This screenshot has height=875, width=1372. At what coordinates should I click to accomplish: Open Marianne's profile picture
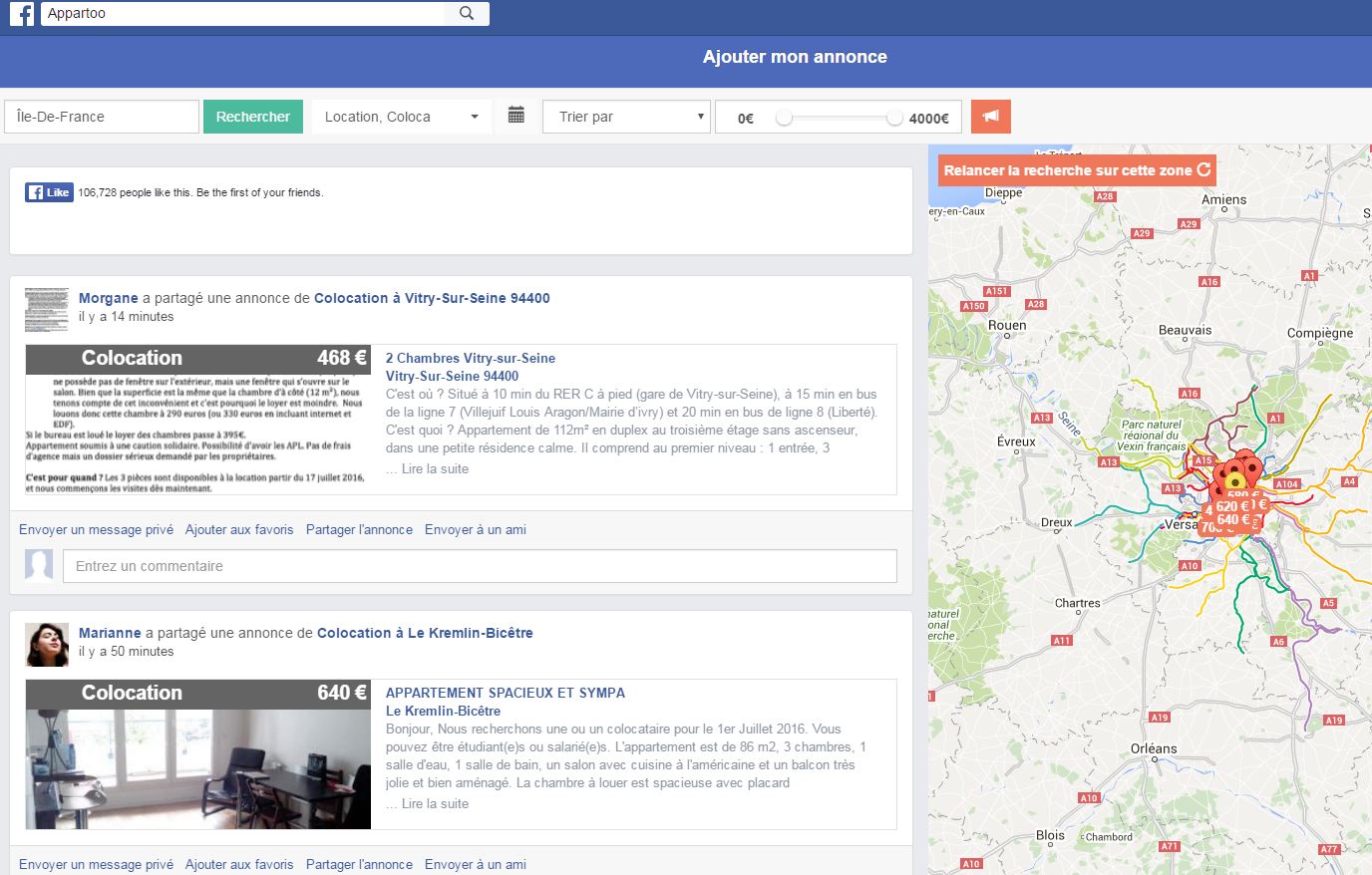pyautogui.click(x=47, y=644)
